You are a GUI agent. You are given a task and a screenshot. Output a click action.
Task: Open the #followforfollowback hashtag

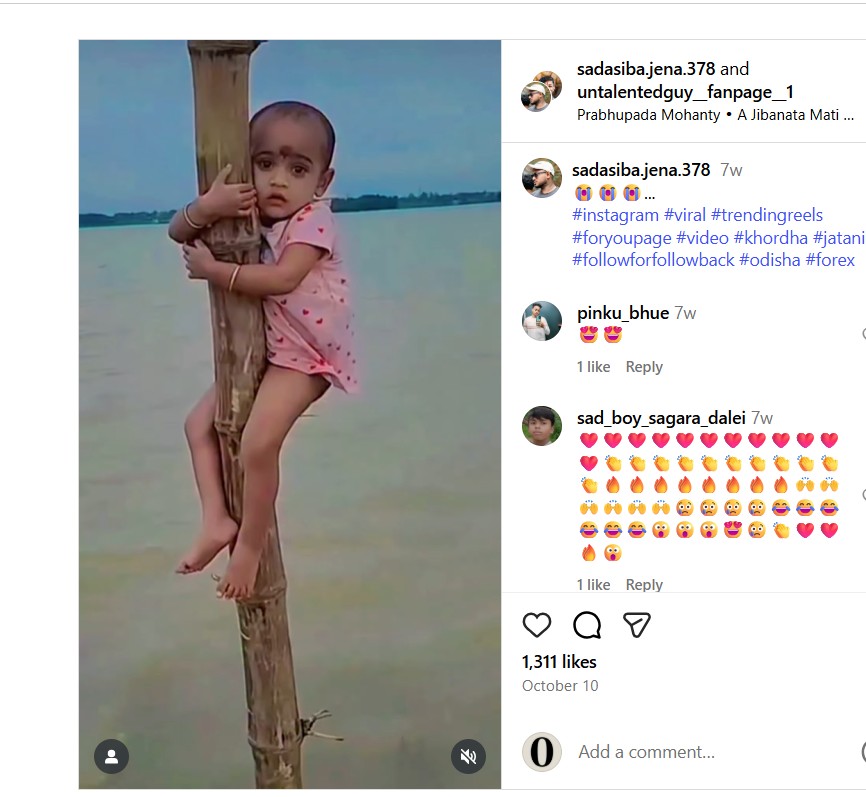click(x=653, y=260)
